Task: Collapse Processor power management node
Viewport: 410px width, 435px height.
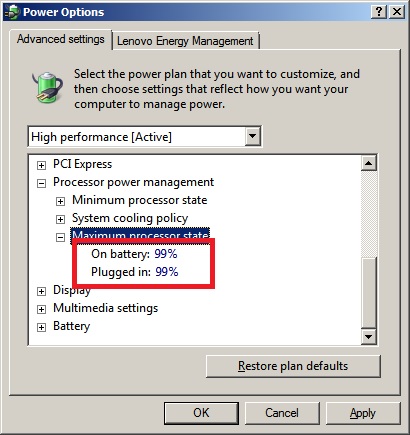Action: (41, 183)
